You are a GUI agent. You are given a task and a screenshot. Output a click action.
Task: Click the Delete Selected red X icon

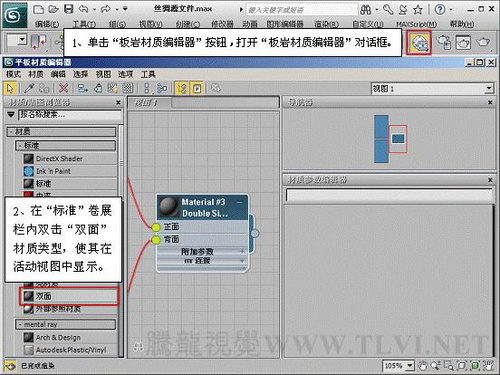coord(63,88)
